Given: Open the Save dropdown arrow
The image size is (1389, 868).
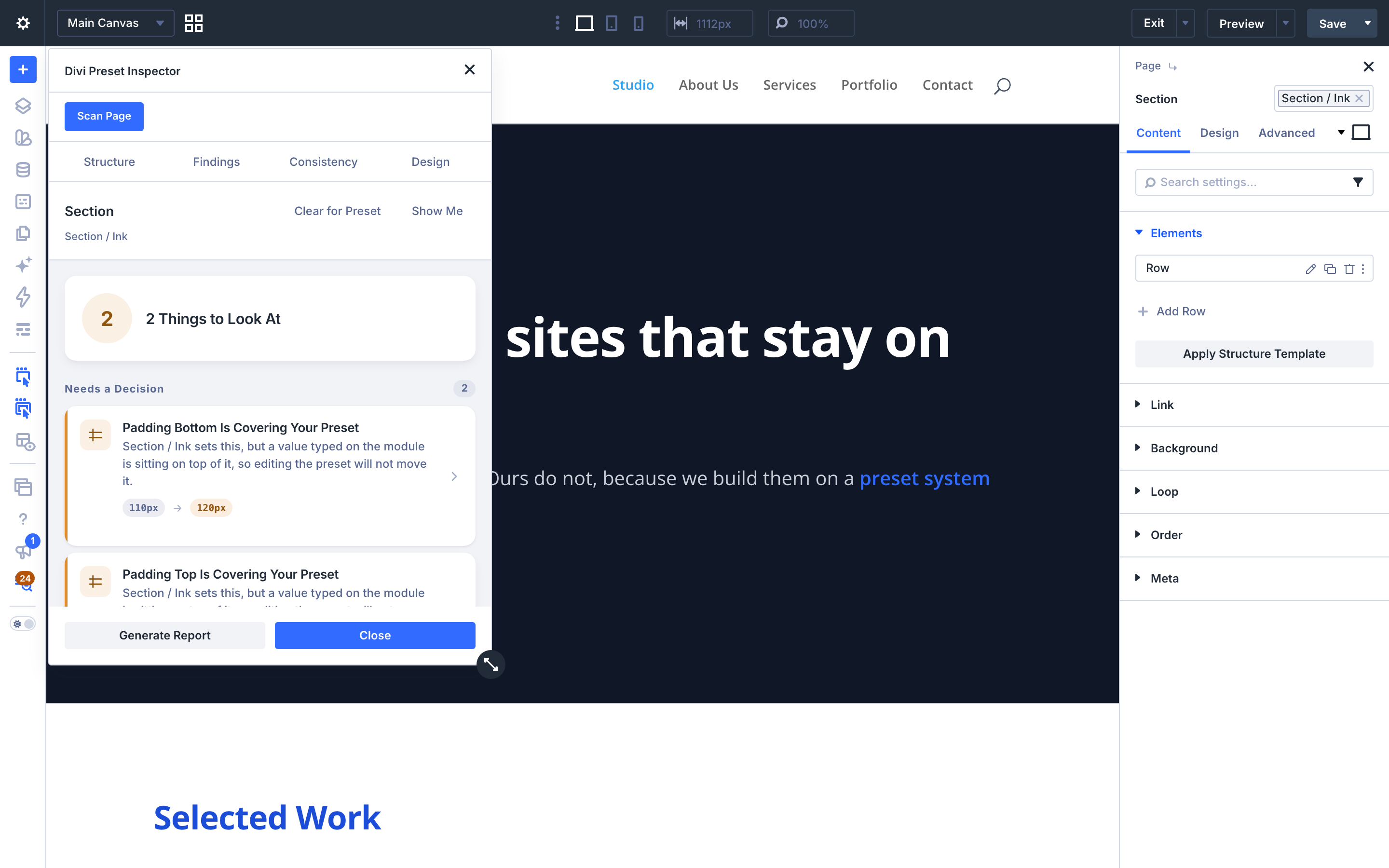Looking at the screenshot, I should coord(1368,24).
